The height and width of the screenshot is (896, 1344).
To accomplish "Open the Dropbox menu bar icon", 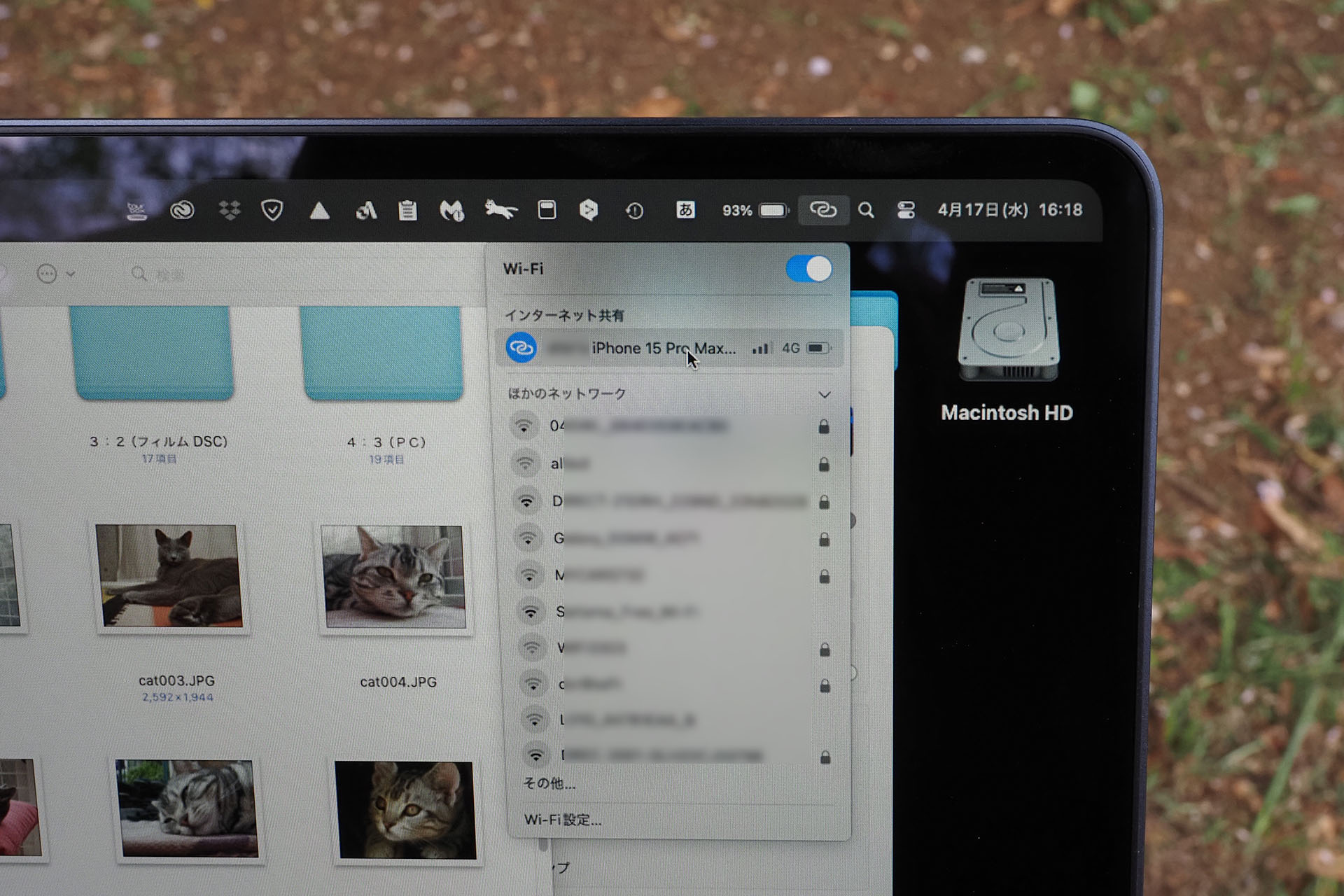I will (x=229, y=210).
